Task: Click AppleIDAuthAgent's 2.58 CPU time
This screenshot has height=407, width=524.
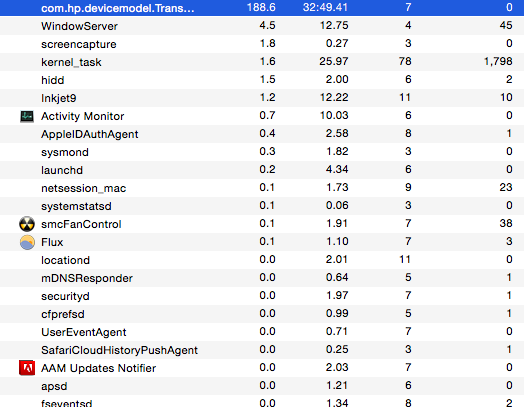Action: (337, 134)
